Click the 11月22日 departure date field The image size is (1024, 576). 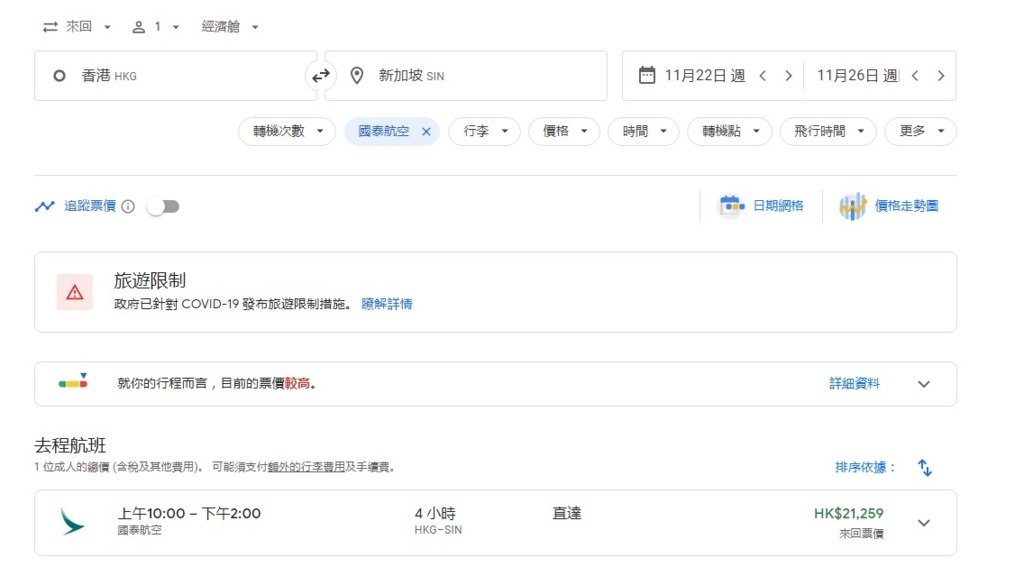[x=705, y=76]
